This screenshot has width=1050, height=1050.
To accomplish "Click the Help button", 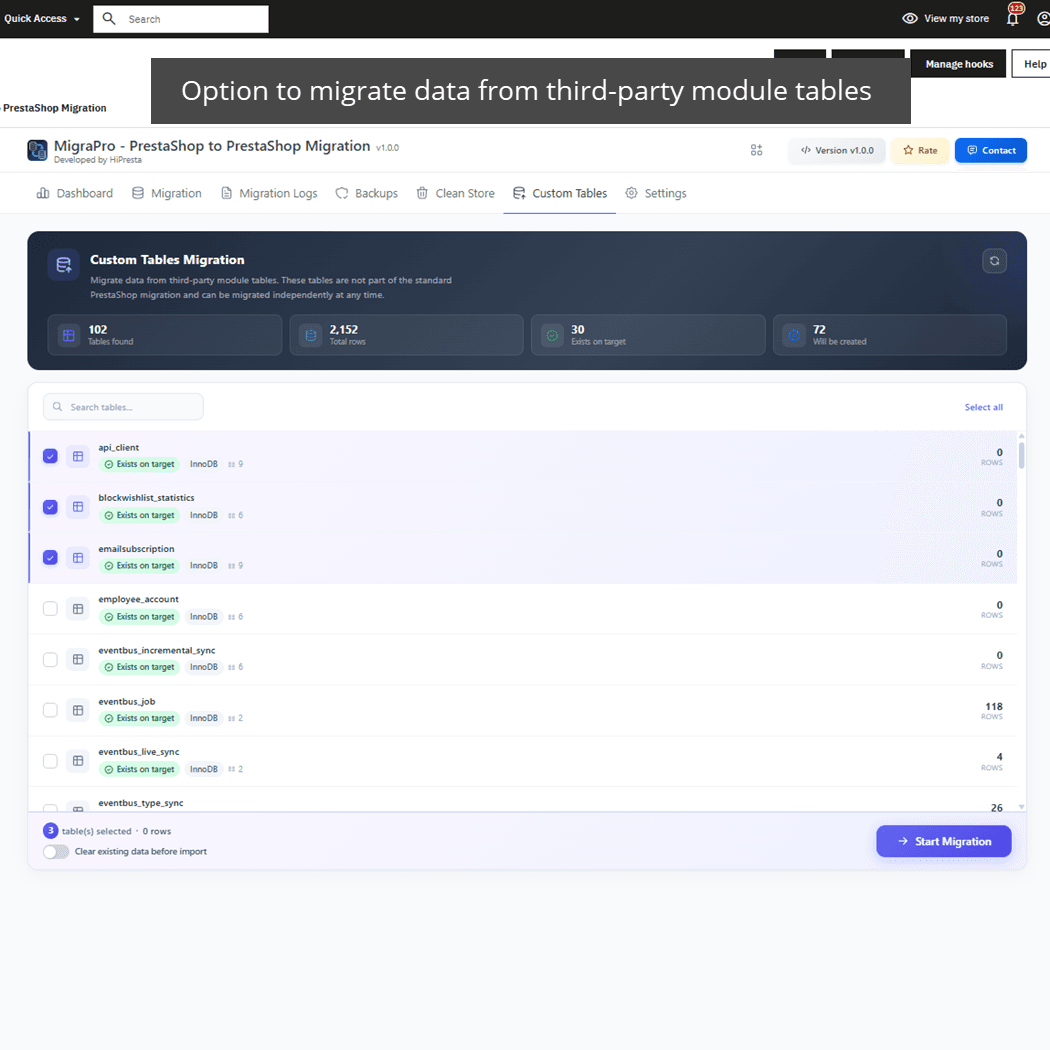I will (x=1033, y=64).
